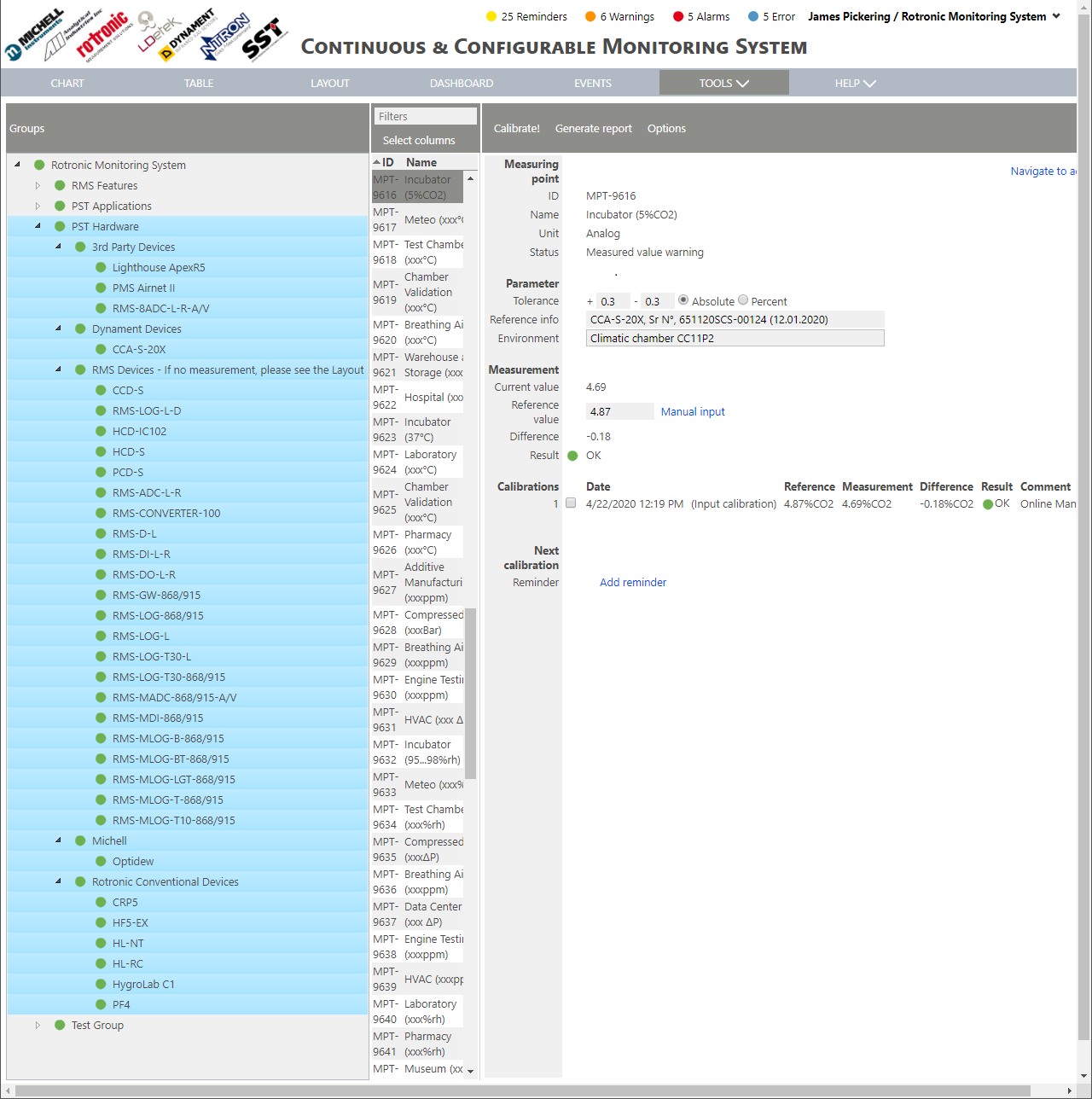Viewport: 1092px width, 1099px height.
Task: Click the Navigate to link
Action: pos(1043,171)
